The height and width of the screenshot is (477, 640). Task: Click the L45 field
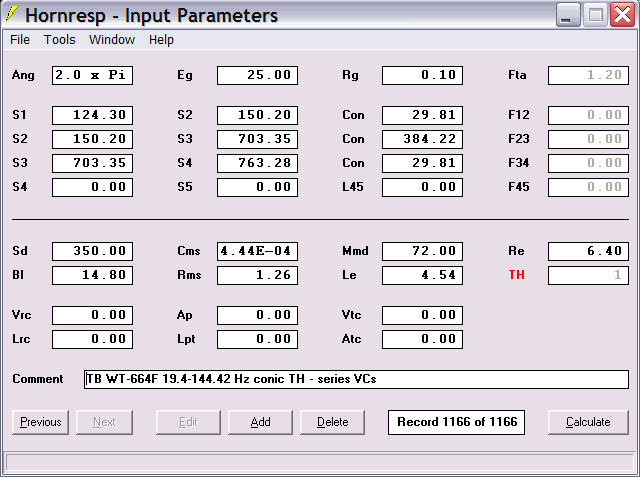pyautogui.click(x=422, y=187)
